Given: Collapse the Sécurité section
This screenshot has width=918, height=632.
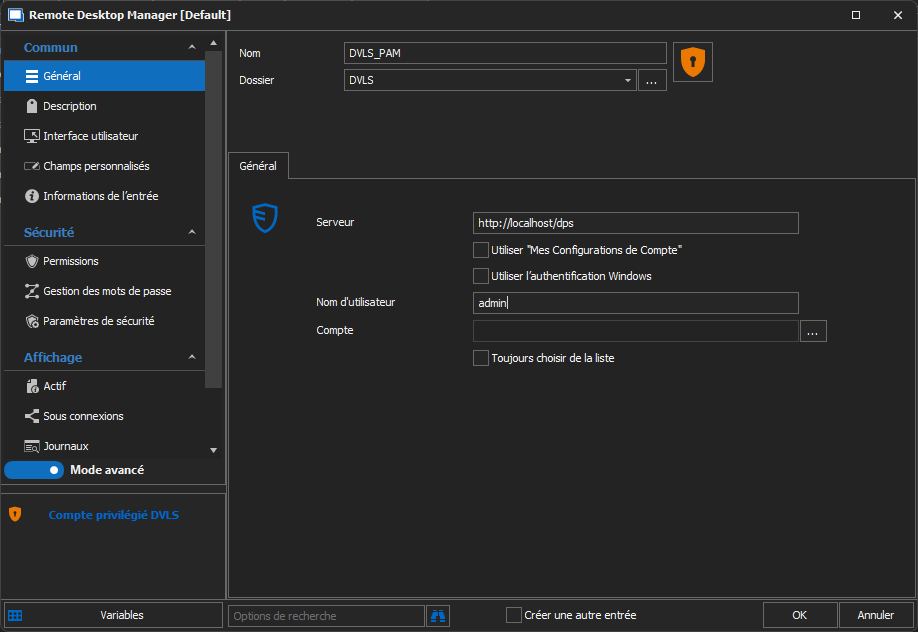Looking at the screenshot, I should point(192,233).
